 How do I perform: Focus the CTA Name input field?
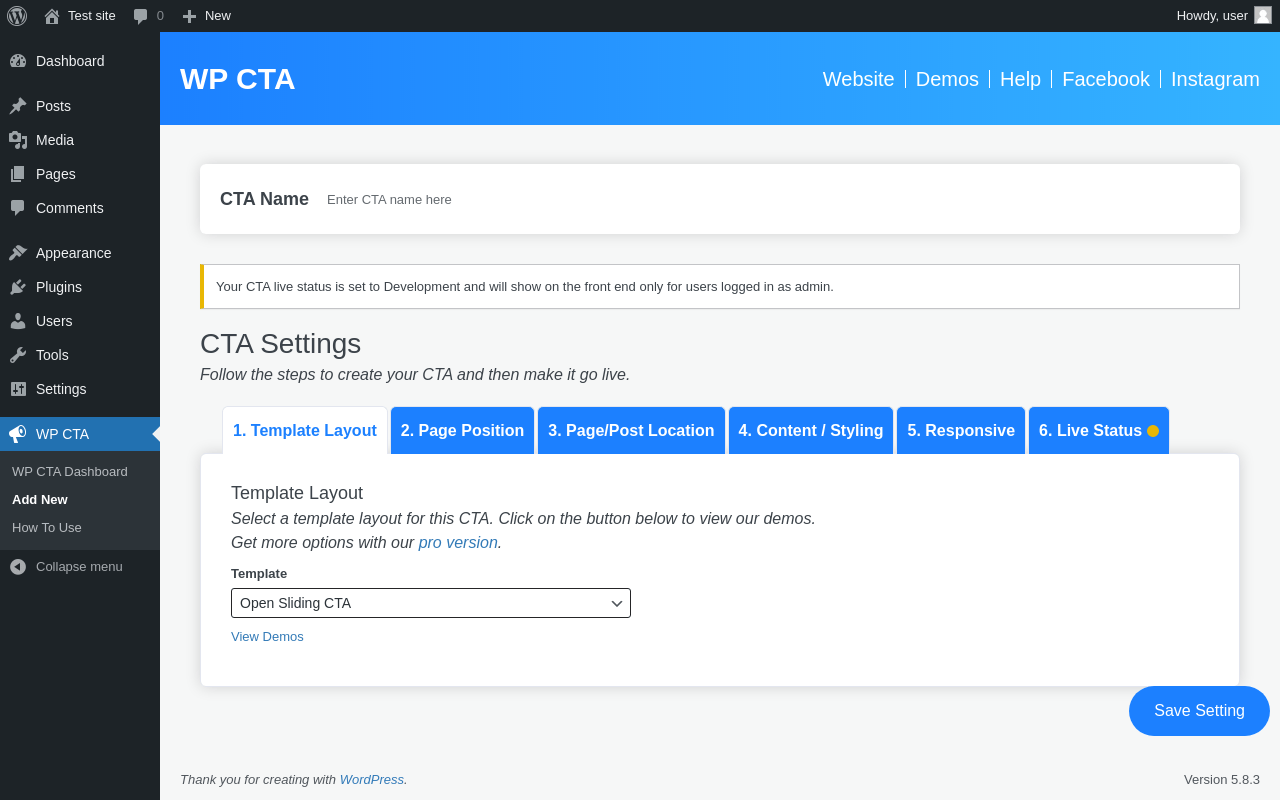(x=772, y=199)
